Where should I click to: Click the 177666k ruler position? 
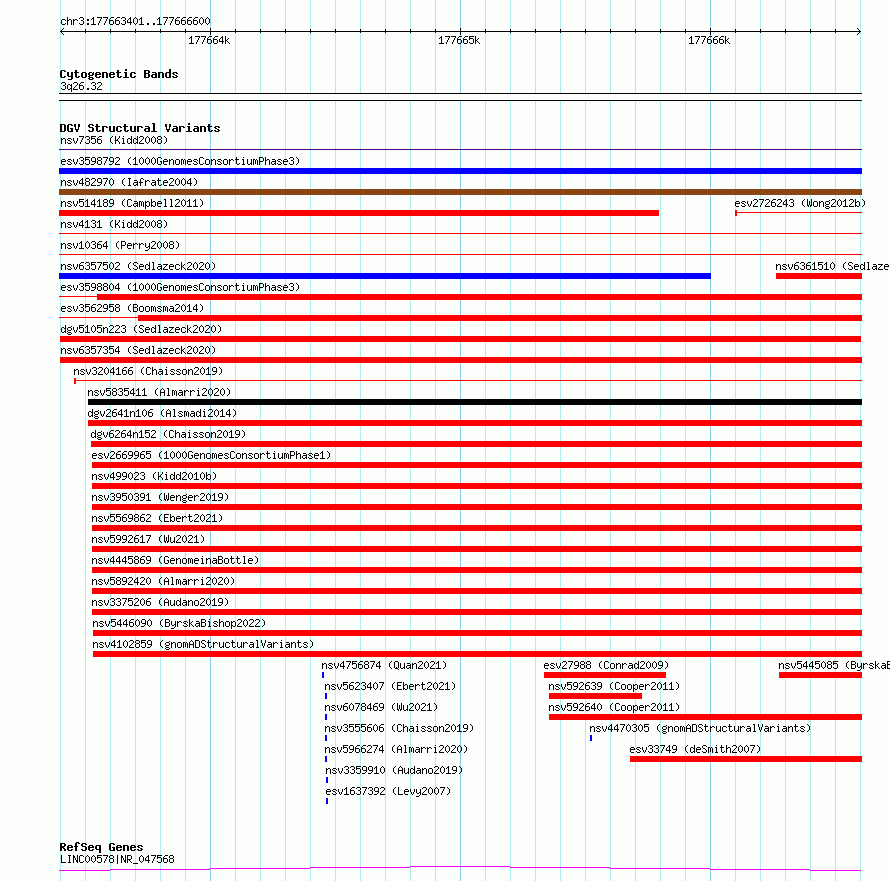tap(709, 40)
